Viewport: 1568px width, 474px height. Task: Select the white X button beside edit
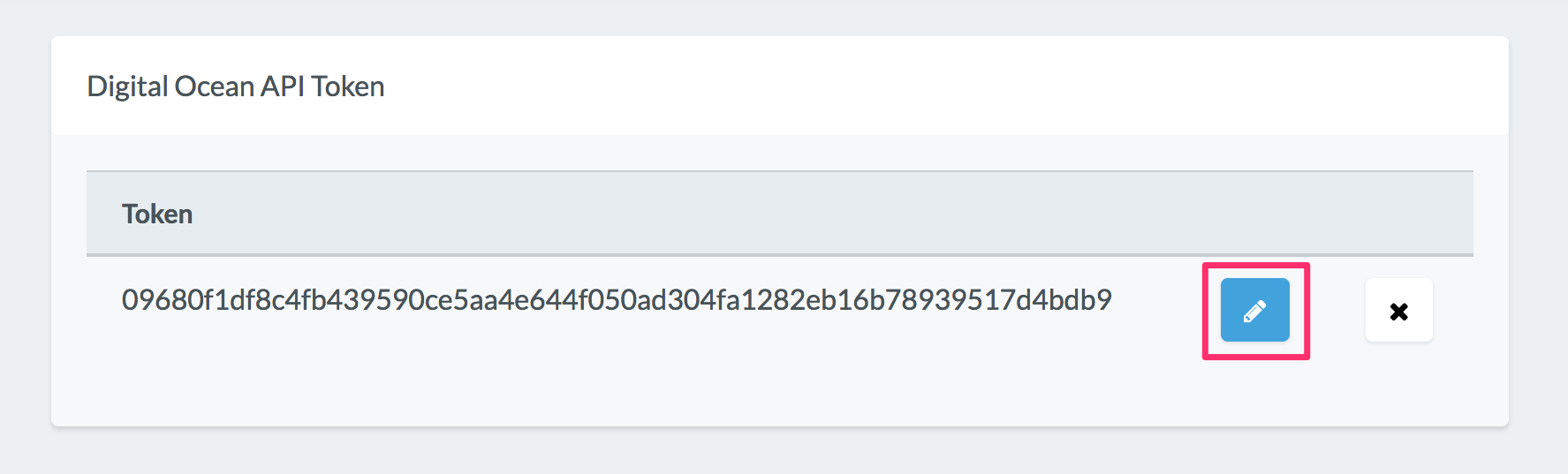point(1398,310)
